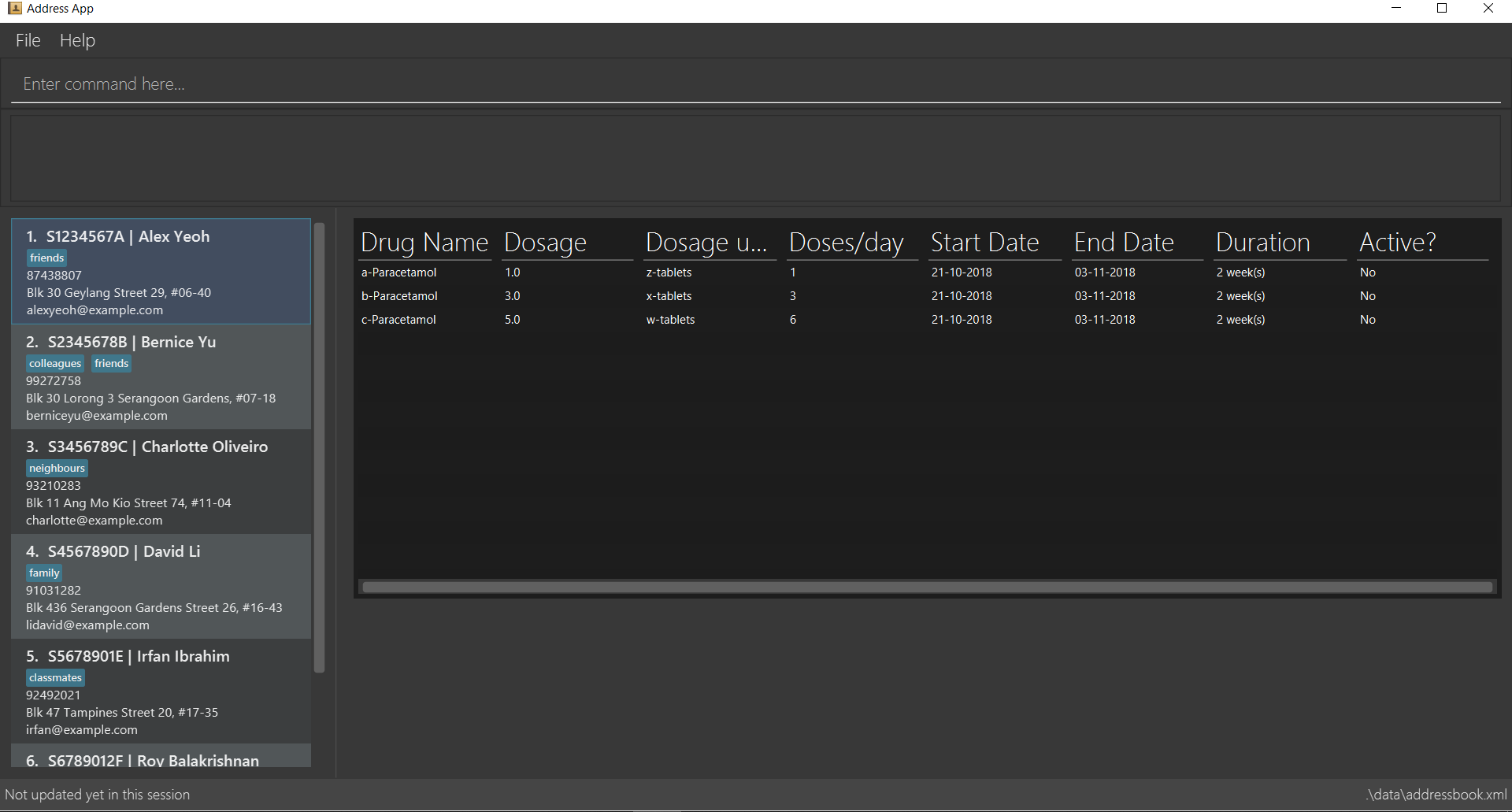The width and height of the screenshot is (1512, 812).
Task: Select the c-Paracetamol row
Action: click(927, 320)
